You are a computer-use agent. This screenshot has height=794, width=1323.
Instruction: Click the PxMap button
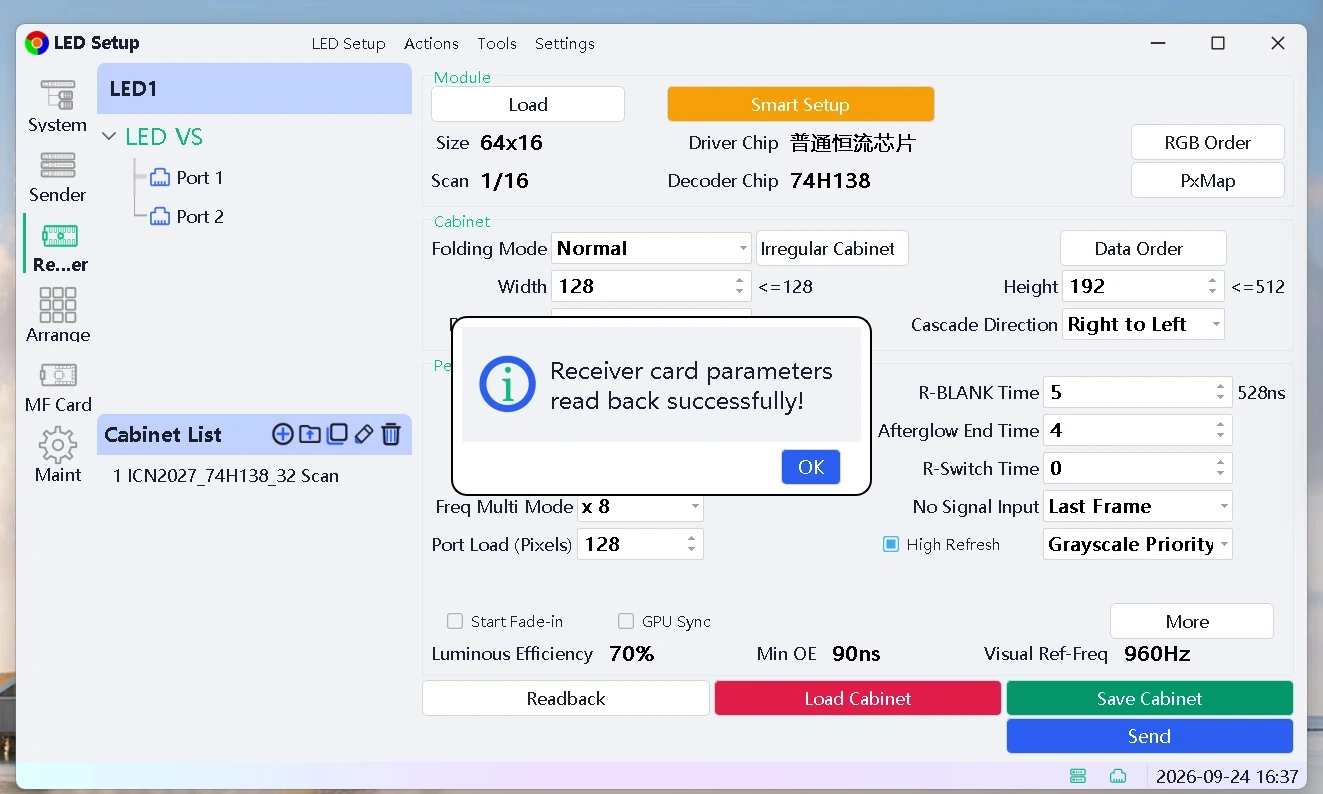1208,181
